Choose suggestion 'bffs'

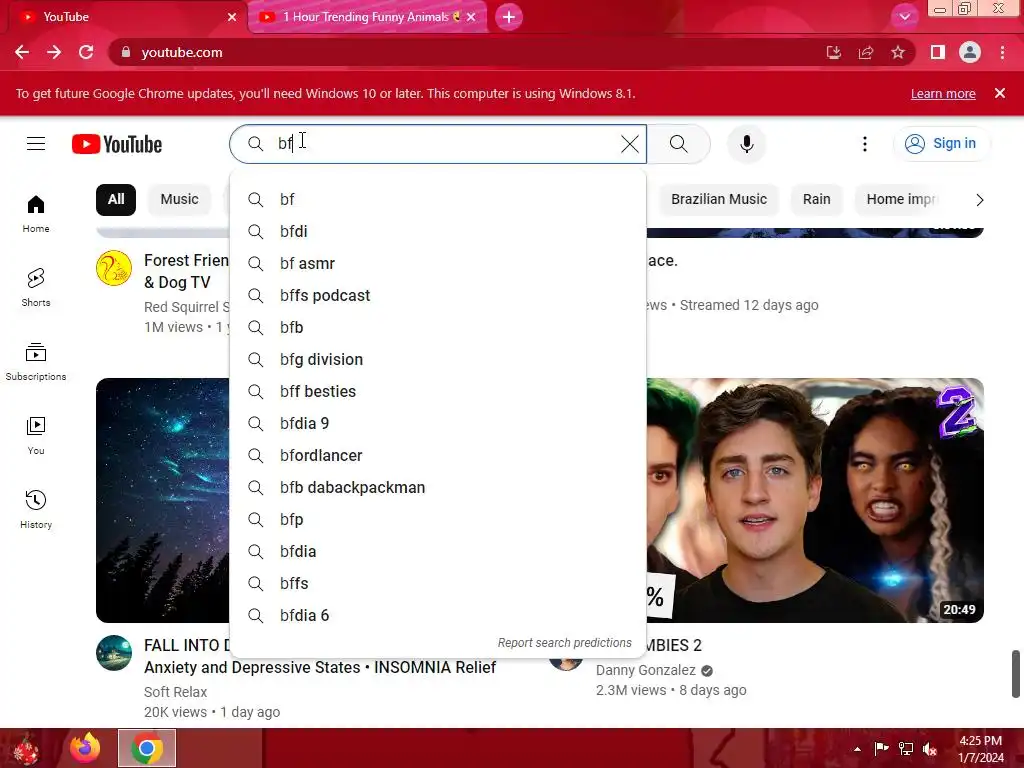pos(438,583)
